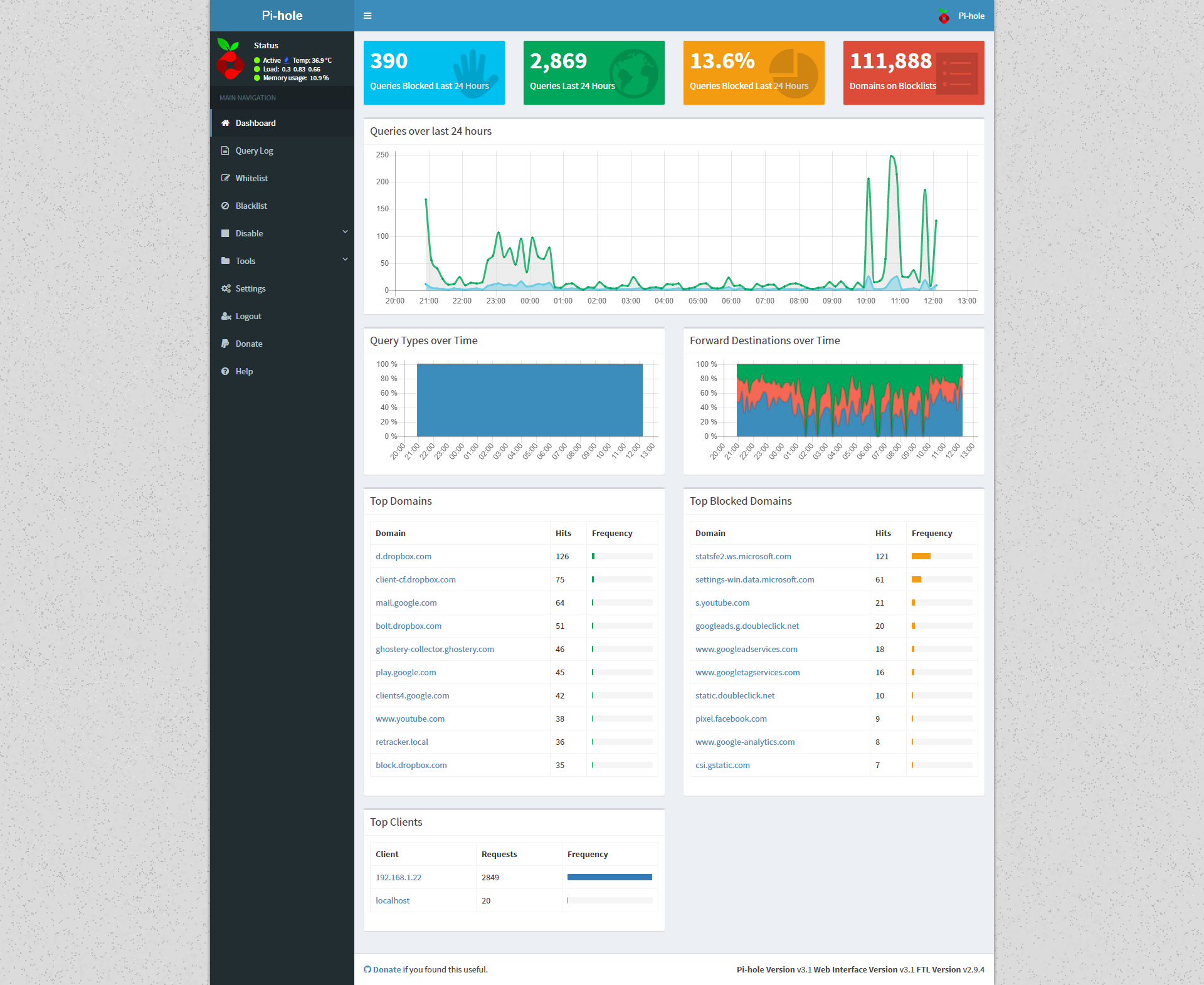
Task: Open the d.dropbox.com domain link
Action: [x=403, y=556]
